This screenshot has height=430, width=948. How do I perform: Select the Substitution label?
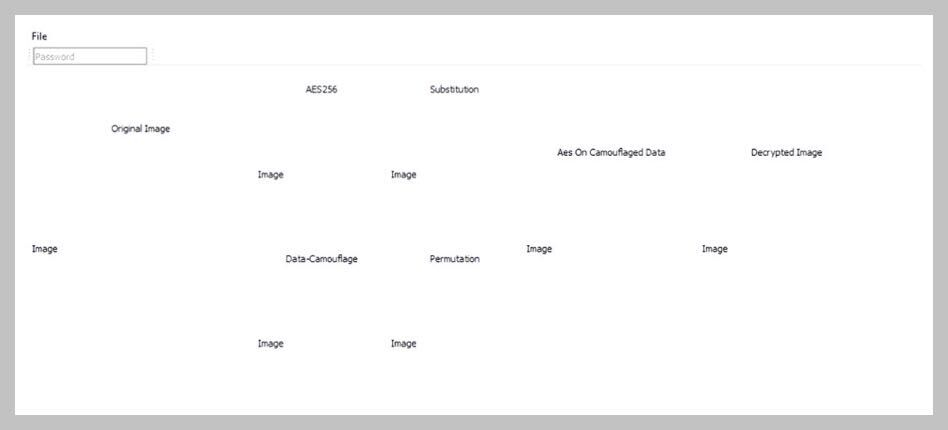(x=454, y=90)
